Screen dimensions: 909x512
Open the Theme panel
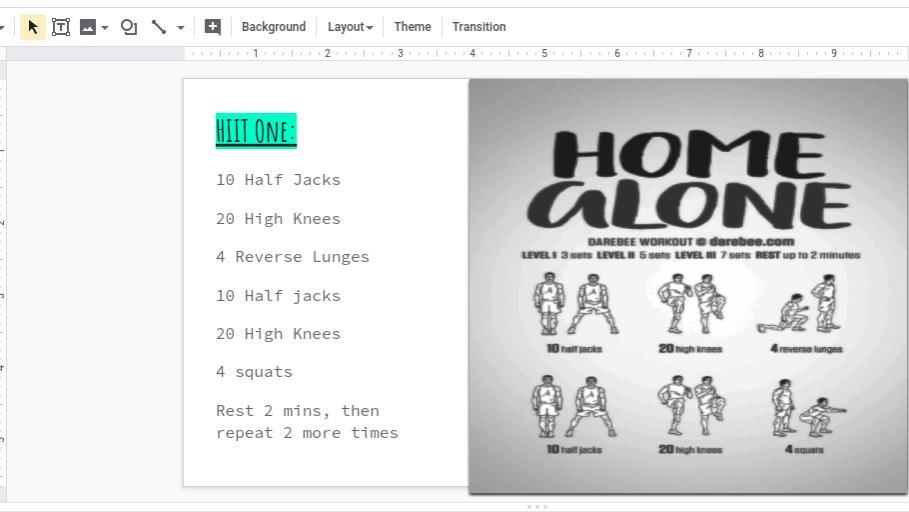click(x=412, y=27)
